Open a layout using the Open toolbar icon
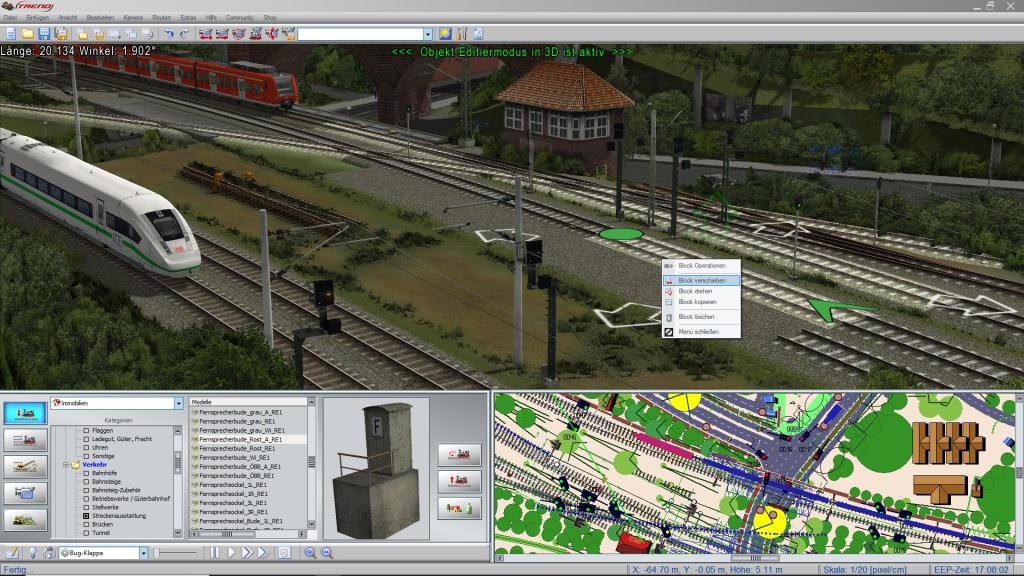The image size is (1024, 576). click(x=28, y=33)
